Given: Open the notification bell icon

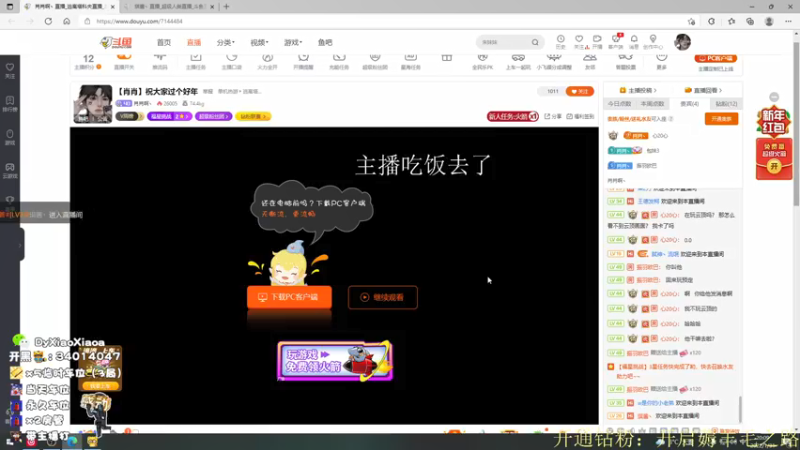Looking at the screenshot, I should click(x=634, y=41).
